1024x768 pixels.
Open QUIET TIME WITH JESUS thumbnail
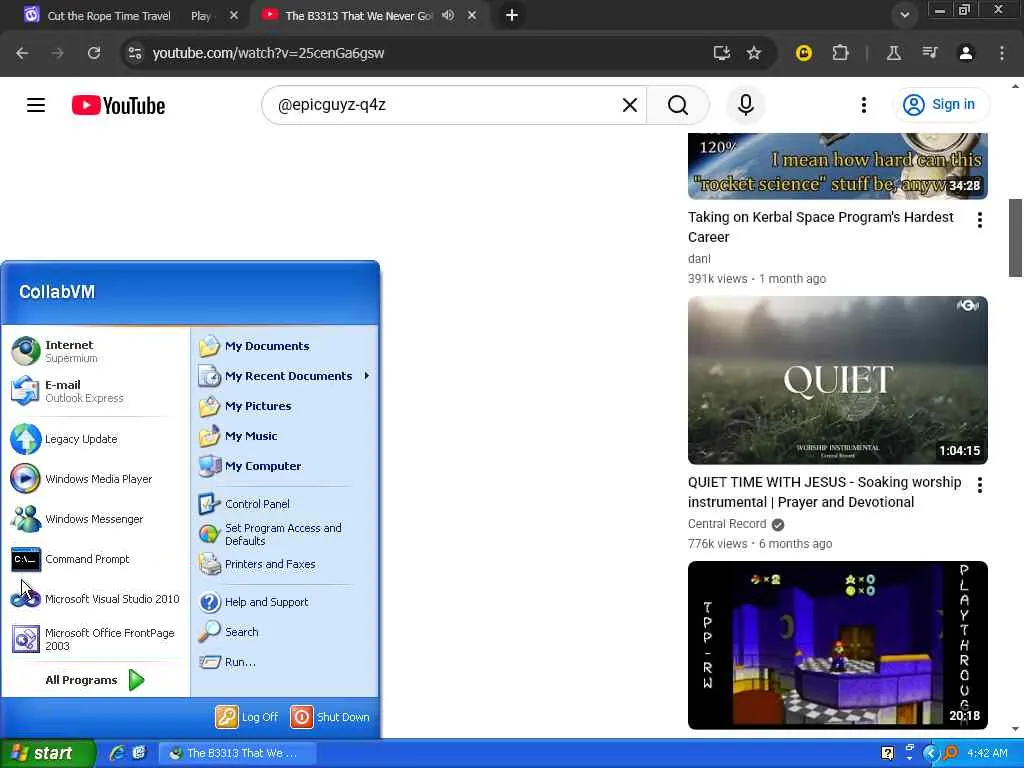pos(837,380)
